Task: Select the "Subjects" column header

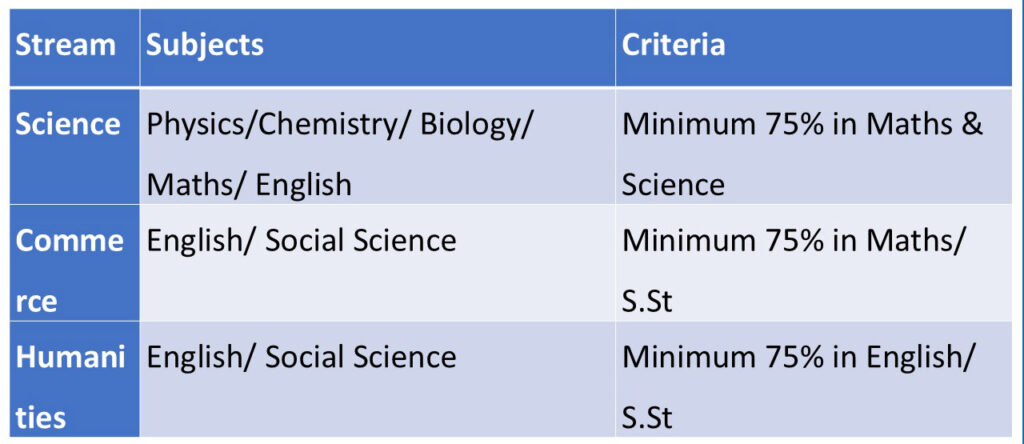Action: 205,46
